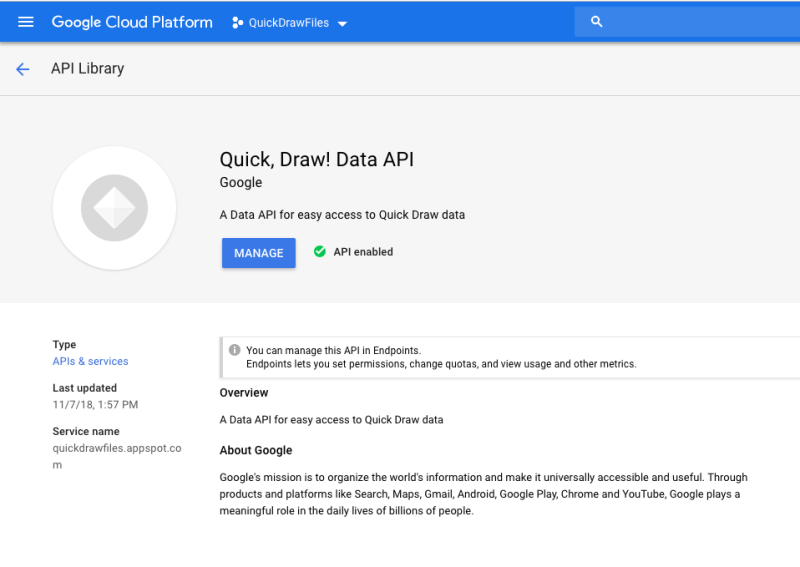Click the 'manage this API in Endpoints' notice
800x567 pixels.
point(510,357)
